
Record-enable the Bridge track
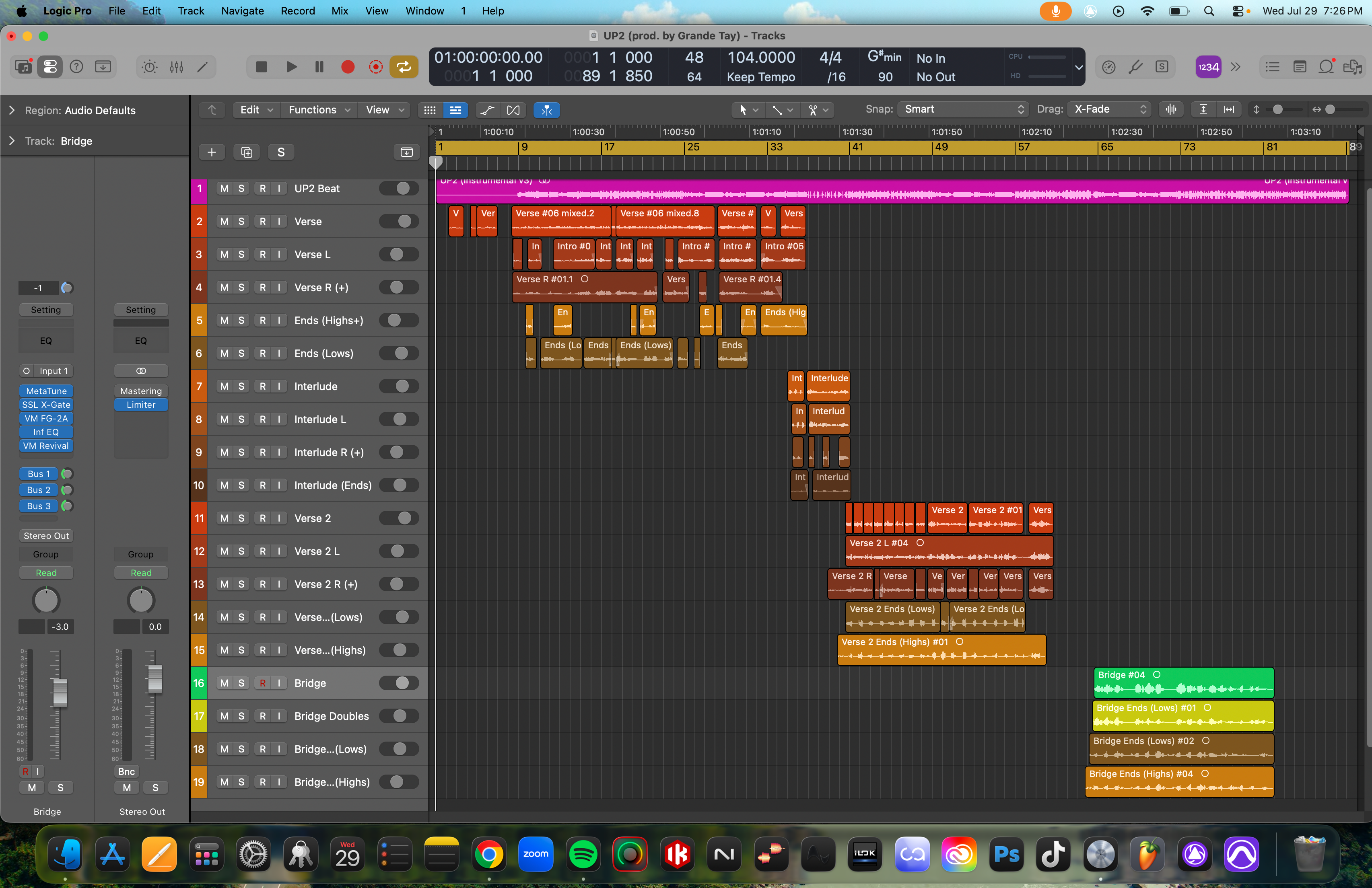(x=262, y=683)
